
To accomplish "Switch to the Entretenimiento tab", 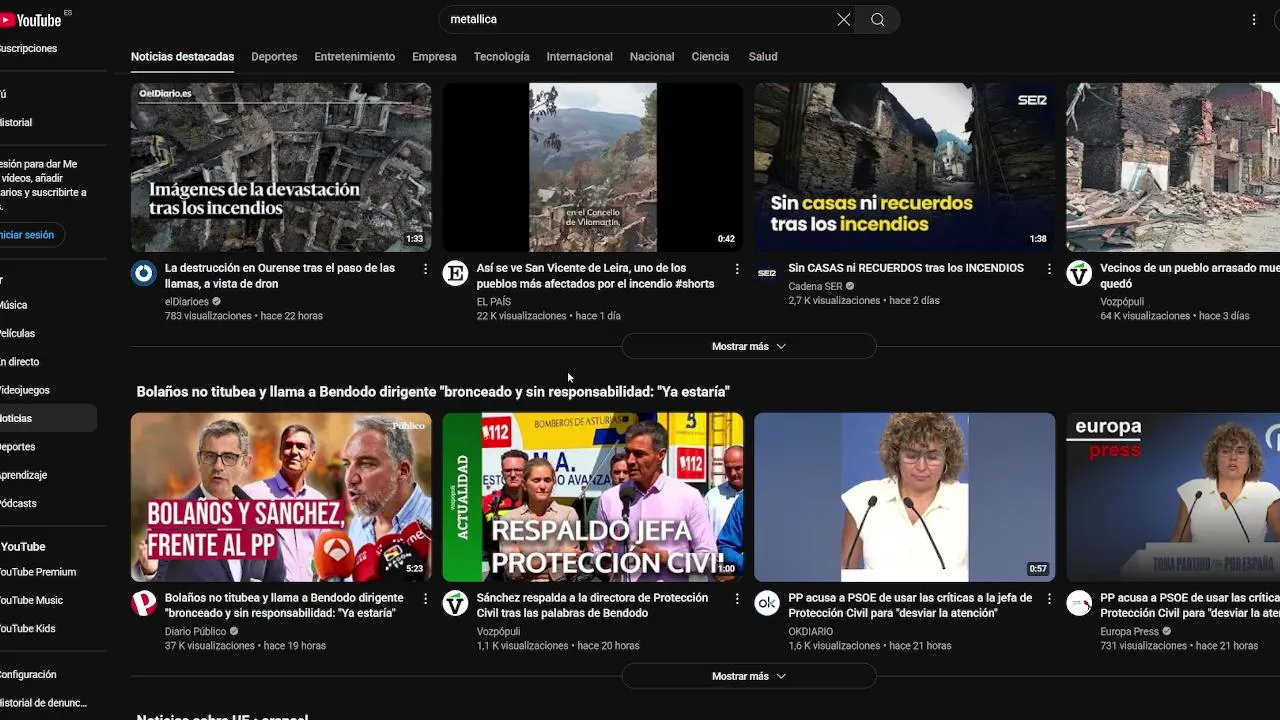I will coord(354,57).
